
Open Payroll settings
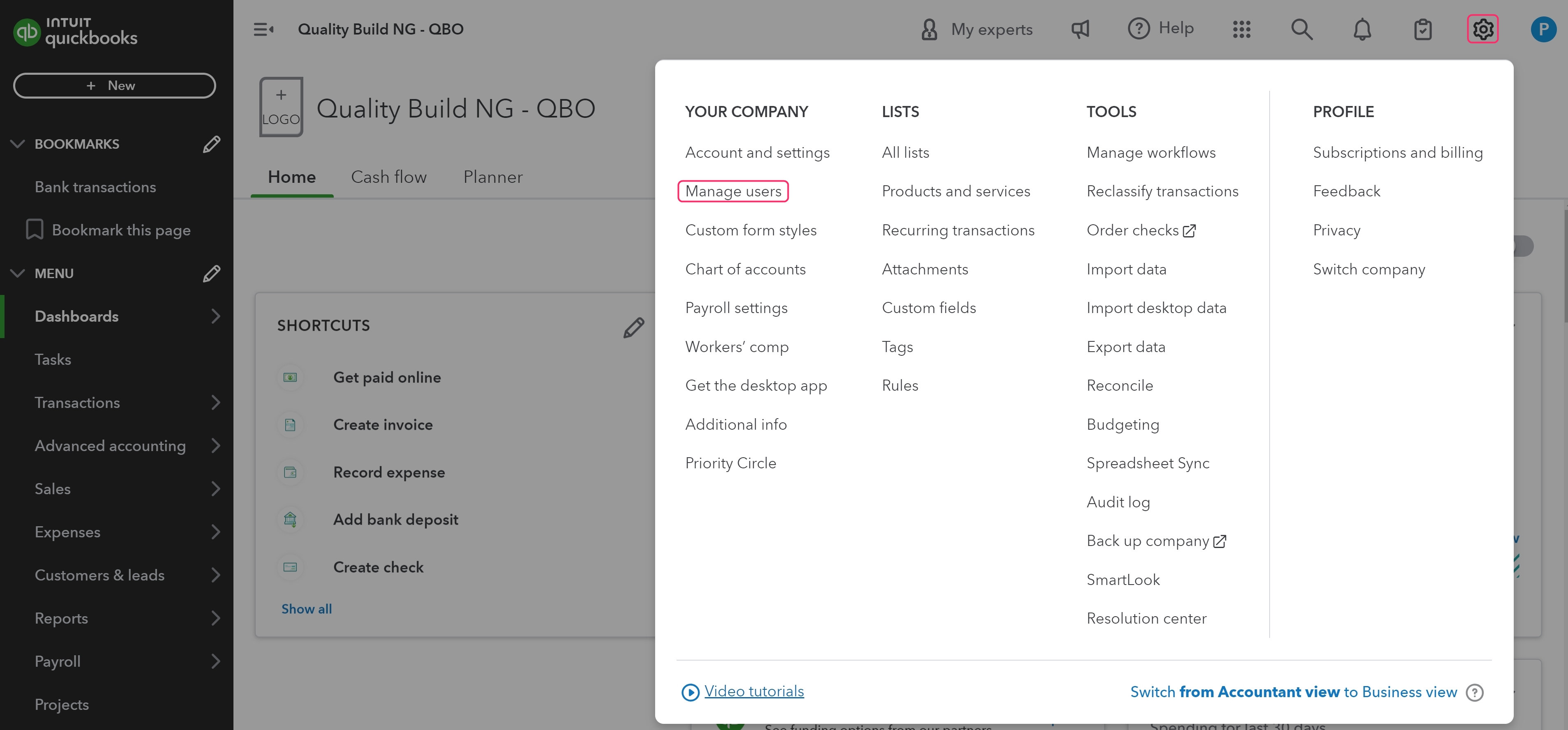point(736,308)
